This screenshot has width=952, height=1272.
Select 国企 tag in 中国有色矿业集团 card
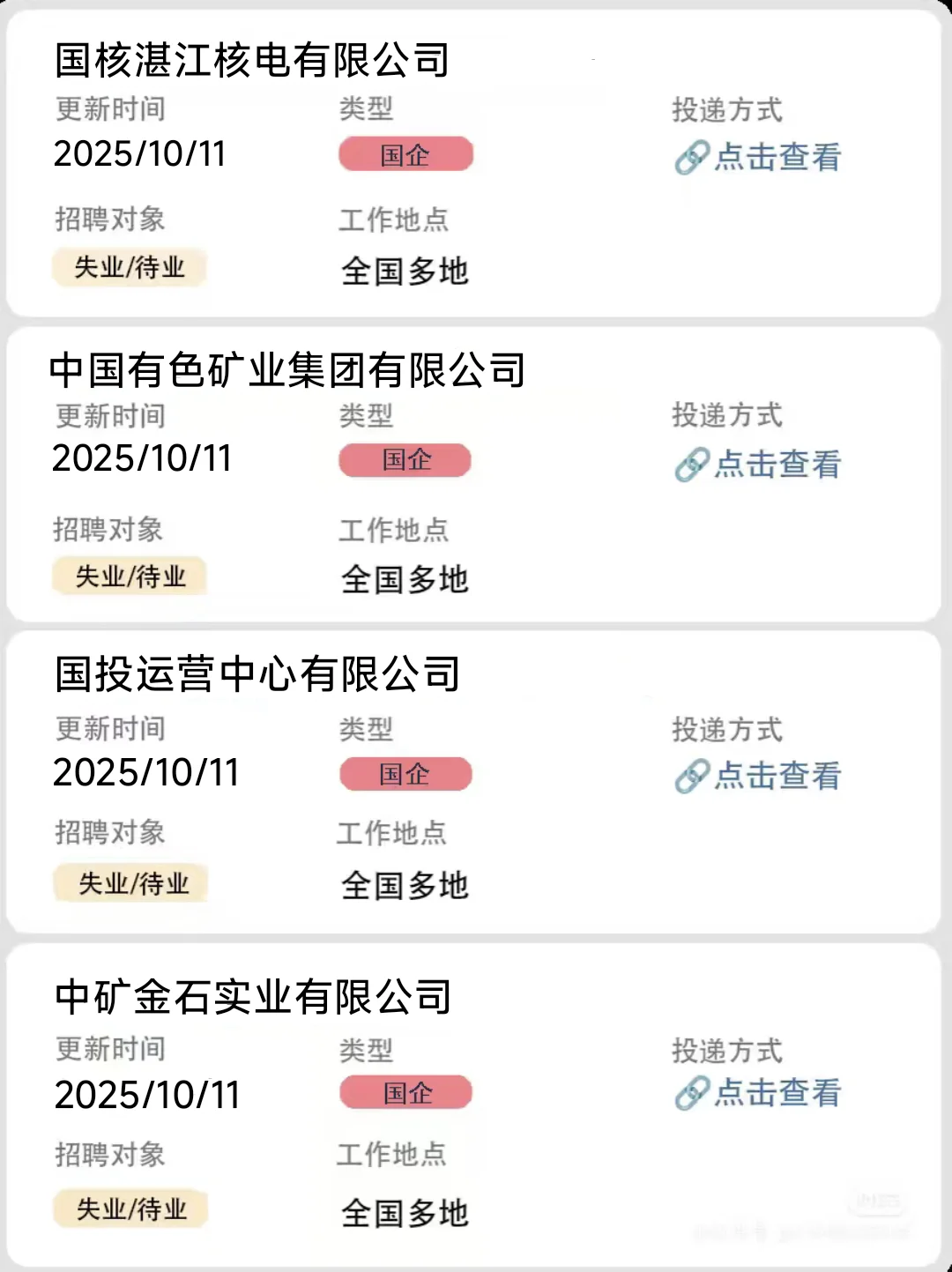click(x=405, y=460)
